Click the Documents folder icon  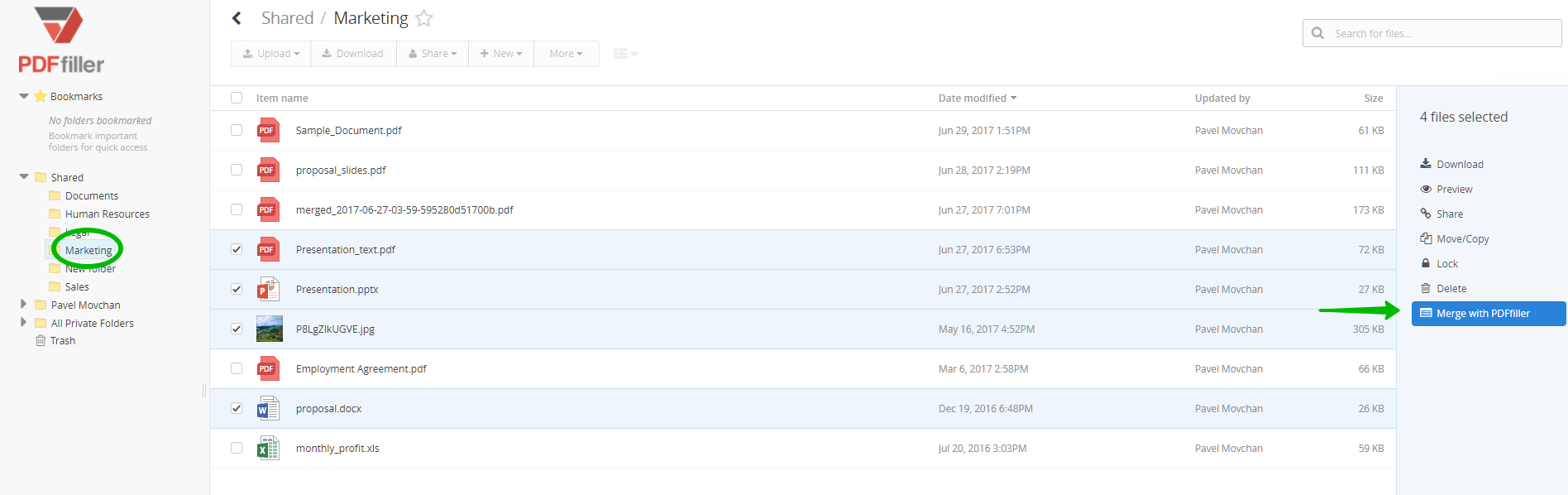[x=55, y=195]
